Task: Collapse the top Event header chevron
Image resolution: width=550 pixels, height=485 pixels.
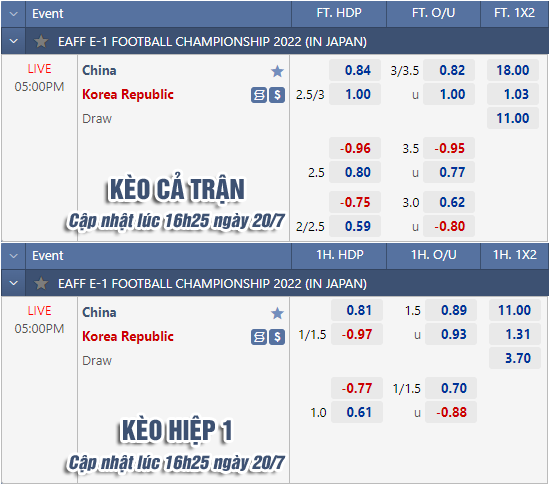Action: [14, 14]
